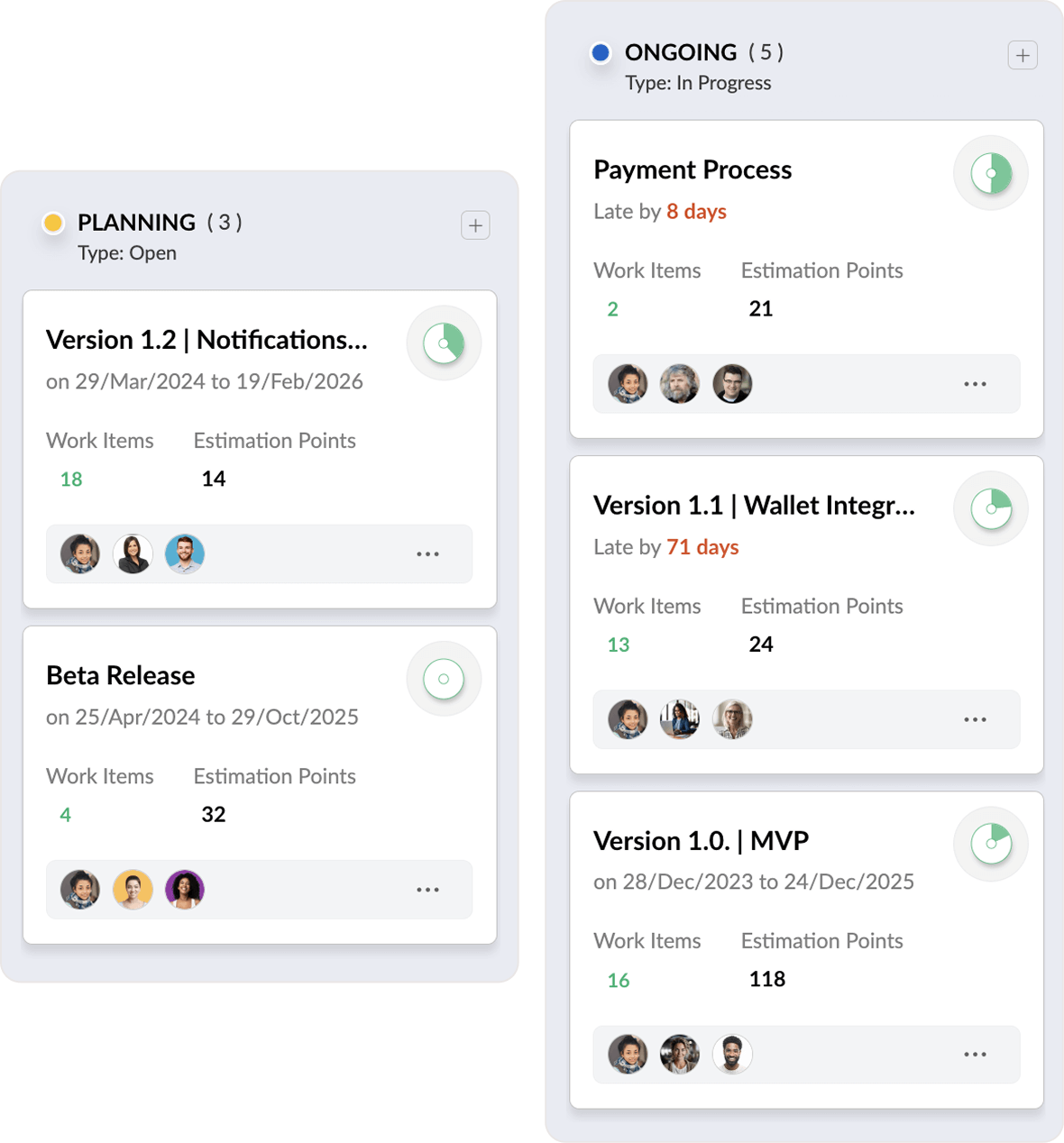Open three-dot menu on Wallet Integration card
This screenshot has width=1064, height=1143.
point(975,719)
